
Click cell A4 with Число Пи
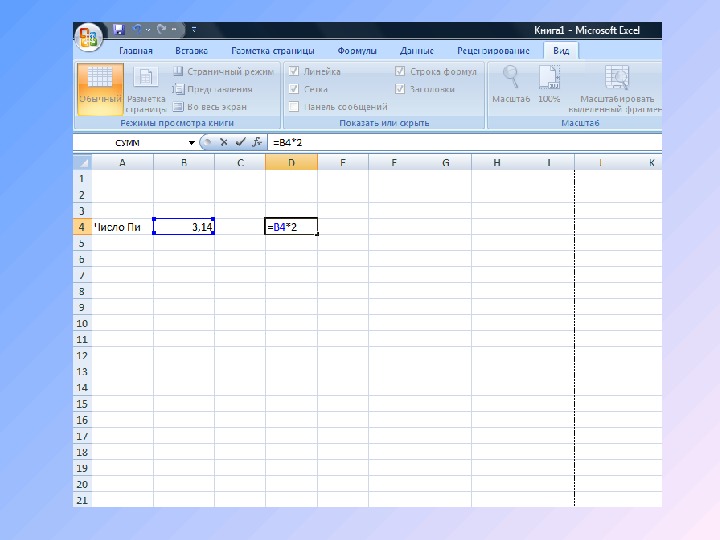coord(123,227)
